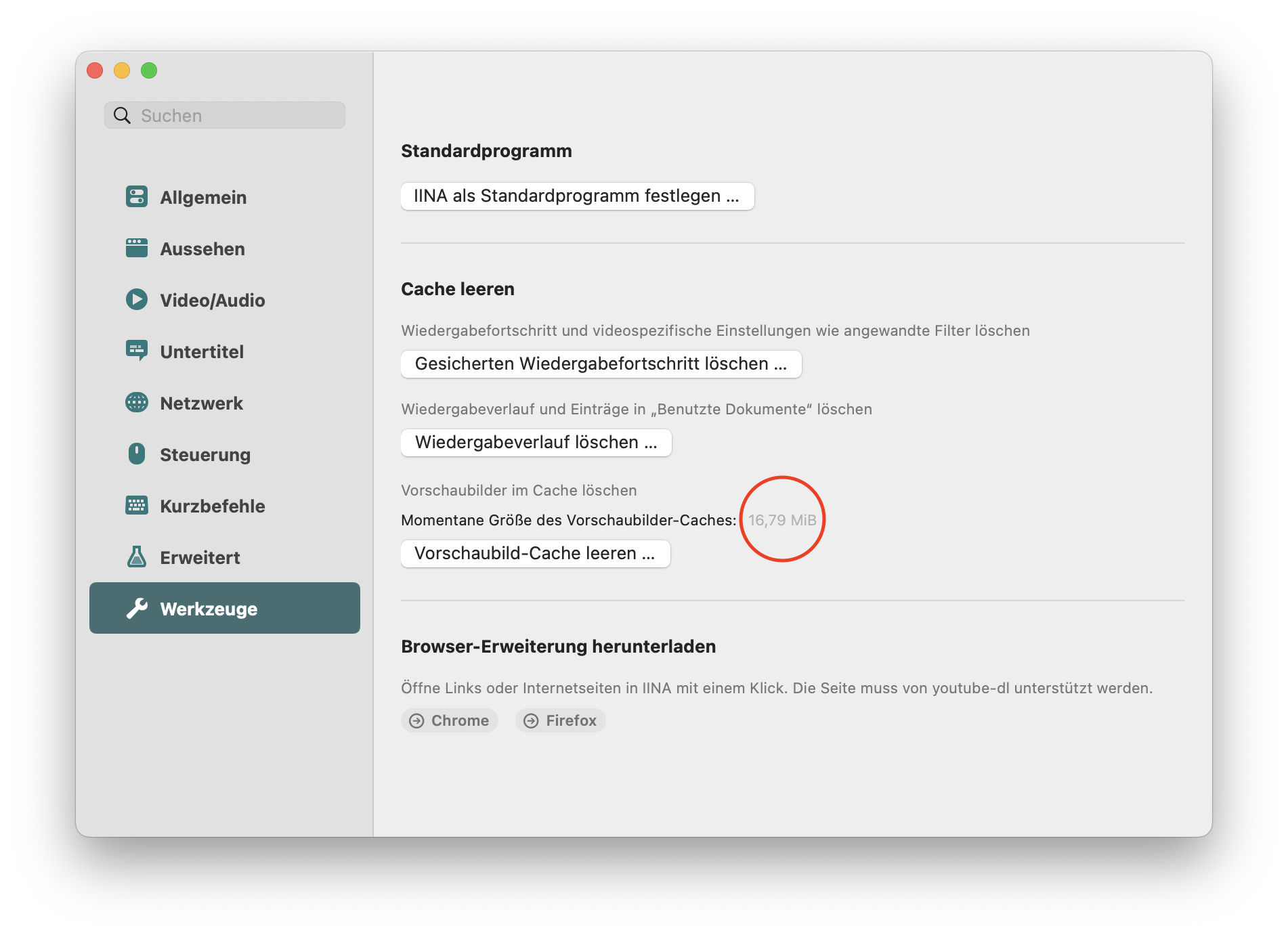Viewport: 1288px width, 937px height.
Task: Click the magnifying glass search icon
Action: pyautogui.click(x=122, y=115)
